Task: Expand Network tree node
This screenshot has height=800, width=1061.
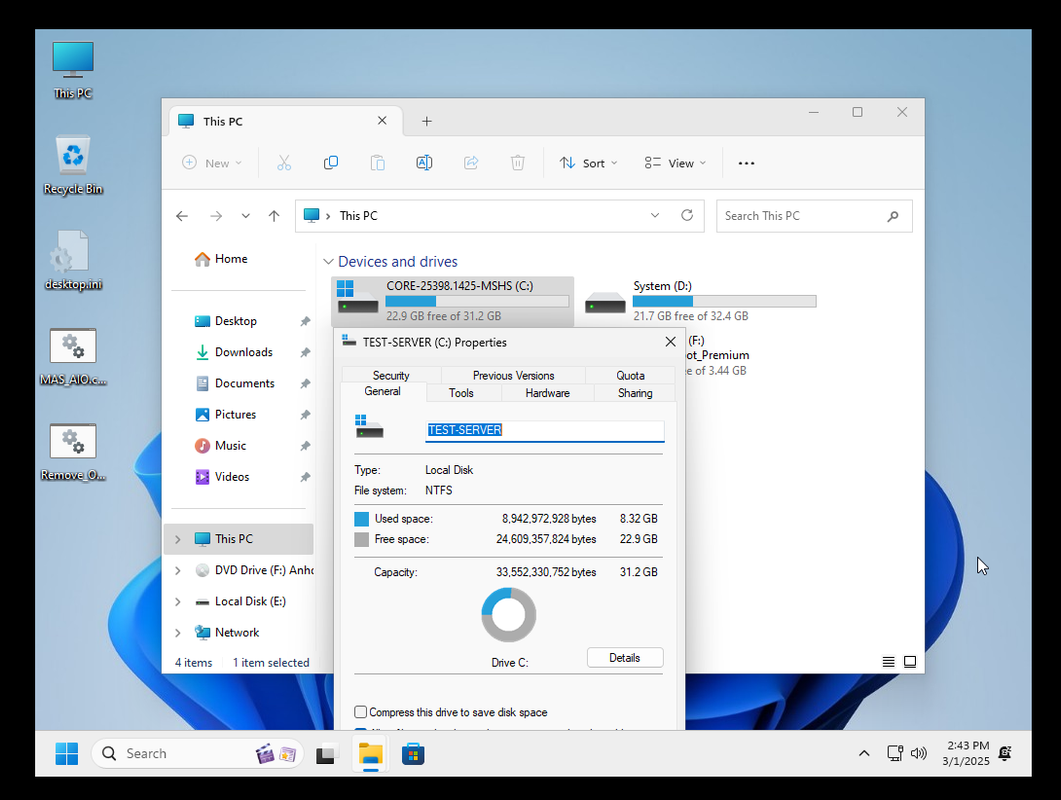Action: pyautogui.click(x=177, y=633)
